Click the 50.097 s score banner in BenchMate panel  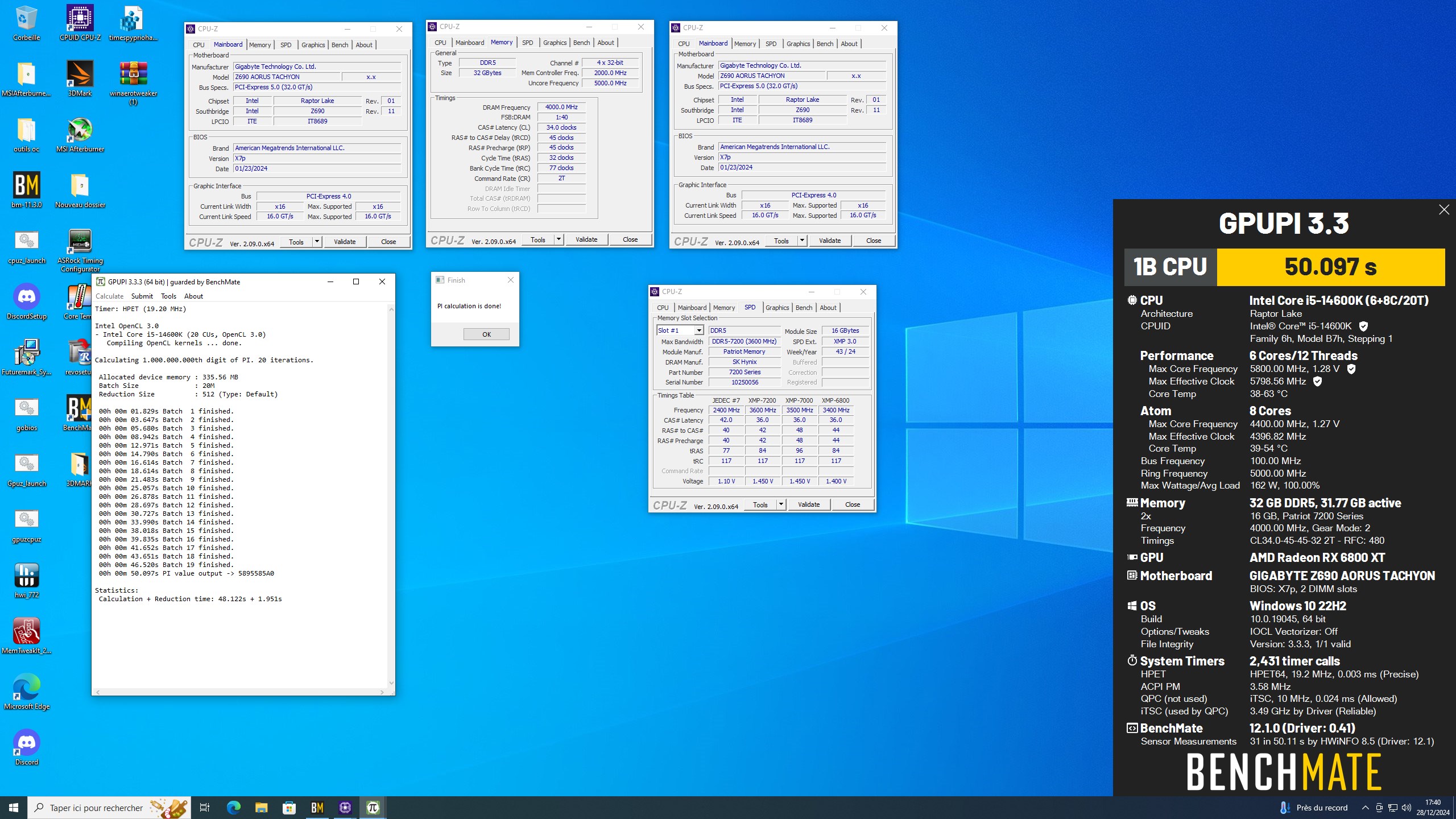(x=1330, y=267)
